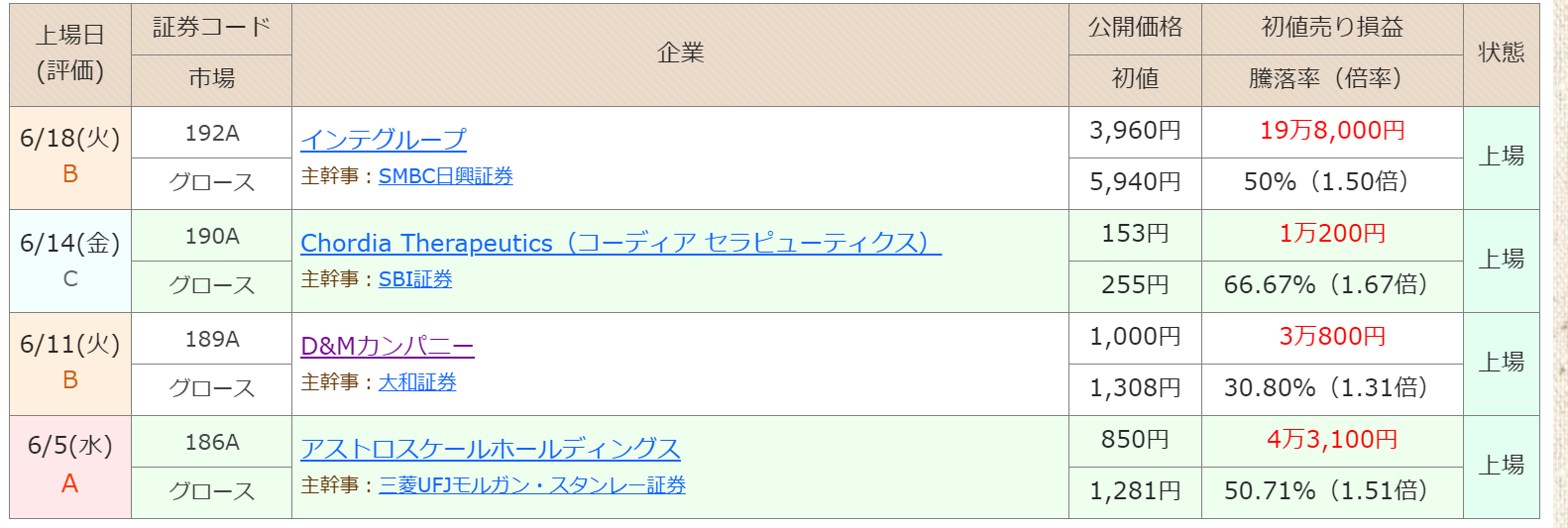The height and width of the screenshot is (528, 1568).
Task: Open the インテグループ company link
Action: 383,140
